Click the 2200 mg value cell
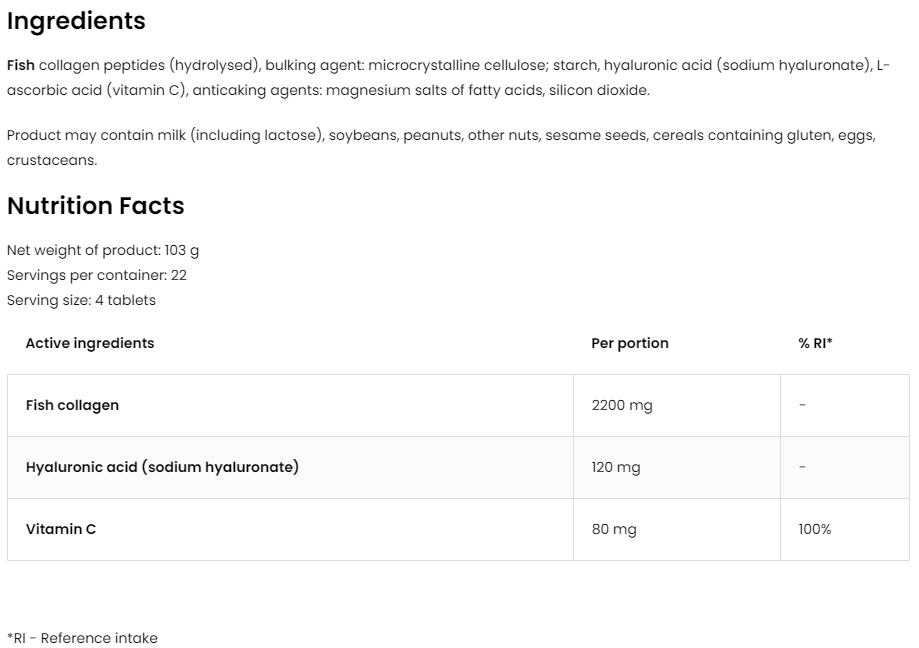This screenshot has width=919, height=648. click(622, 405)
